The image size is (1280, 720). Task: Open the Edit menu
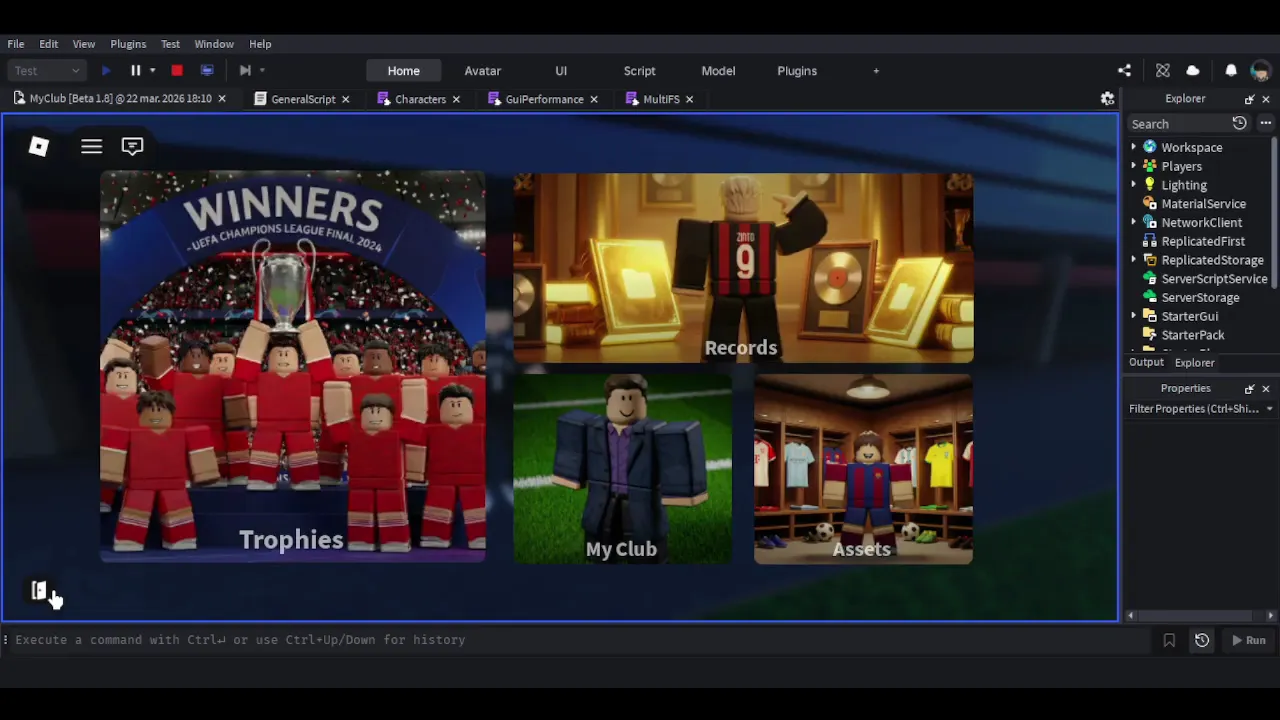pos(48,44)
